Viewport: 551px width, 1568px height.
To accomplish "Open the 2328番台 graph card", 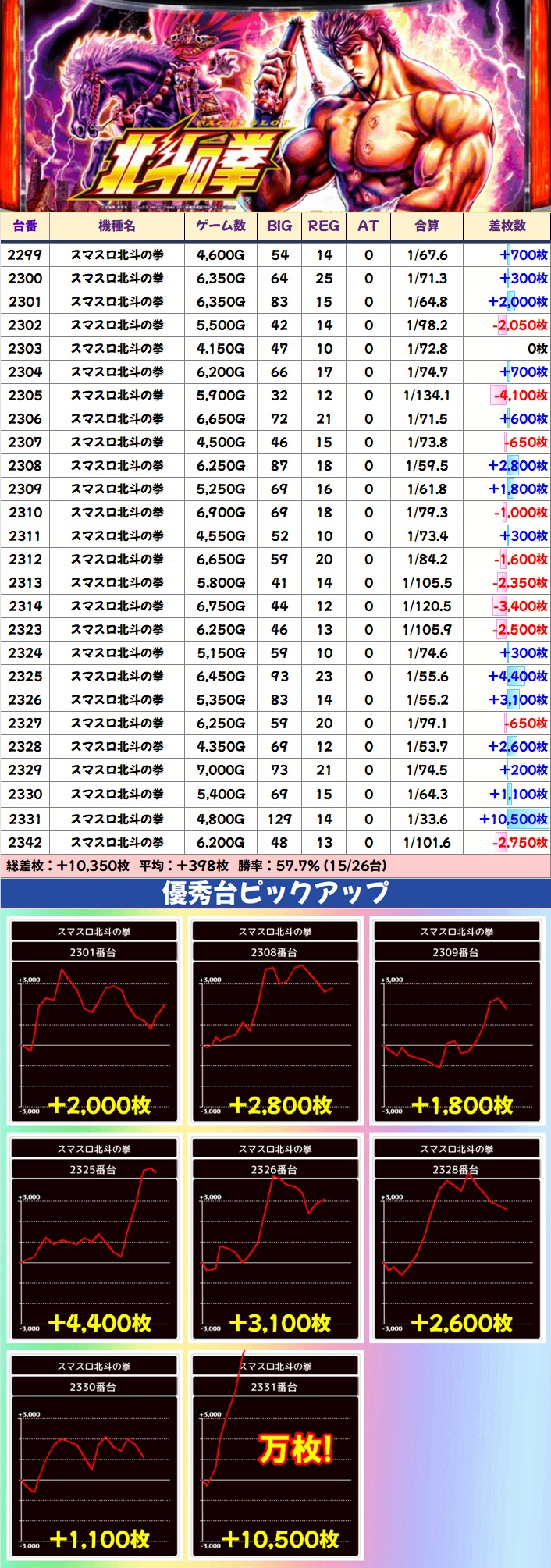I will (x=456, y=1239).
